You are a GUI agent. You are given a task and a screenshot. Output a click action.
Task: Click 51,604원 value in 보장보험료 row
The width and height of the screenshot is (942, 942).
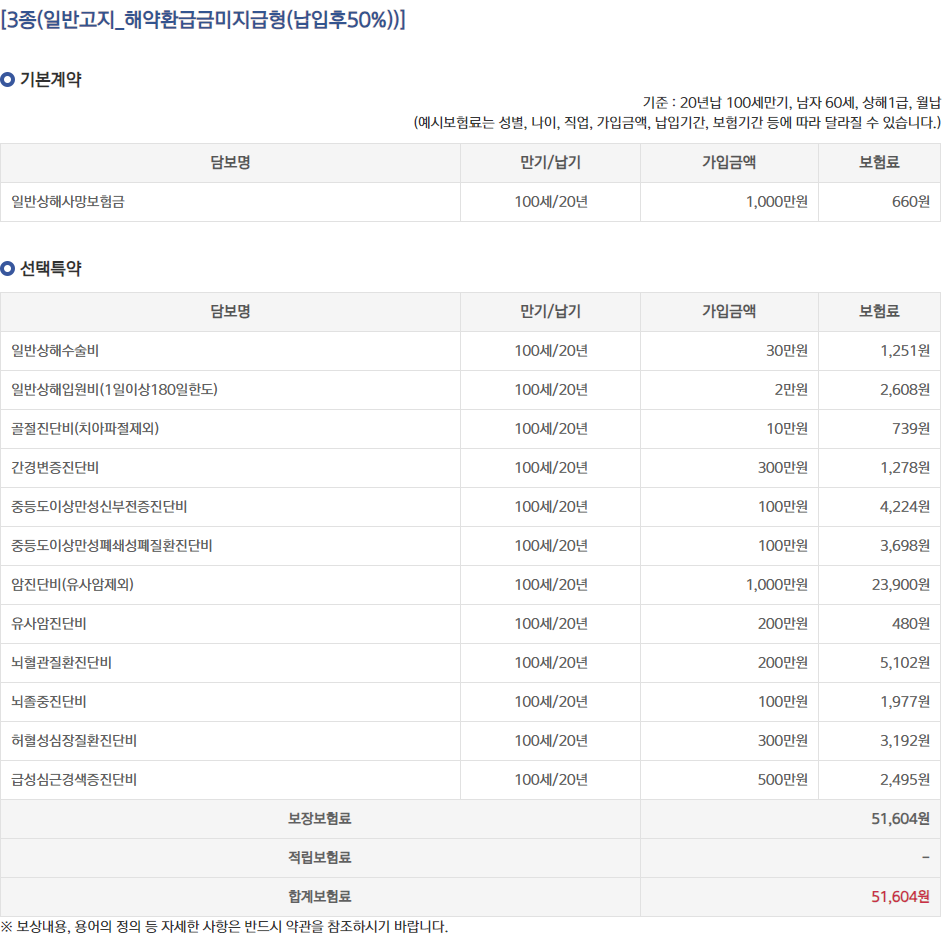[x=901, y=819]
